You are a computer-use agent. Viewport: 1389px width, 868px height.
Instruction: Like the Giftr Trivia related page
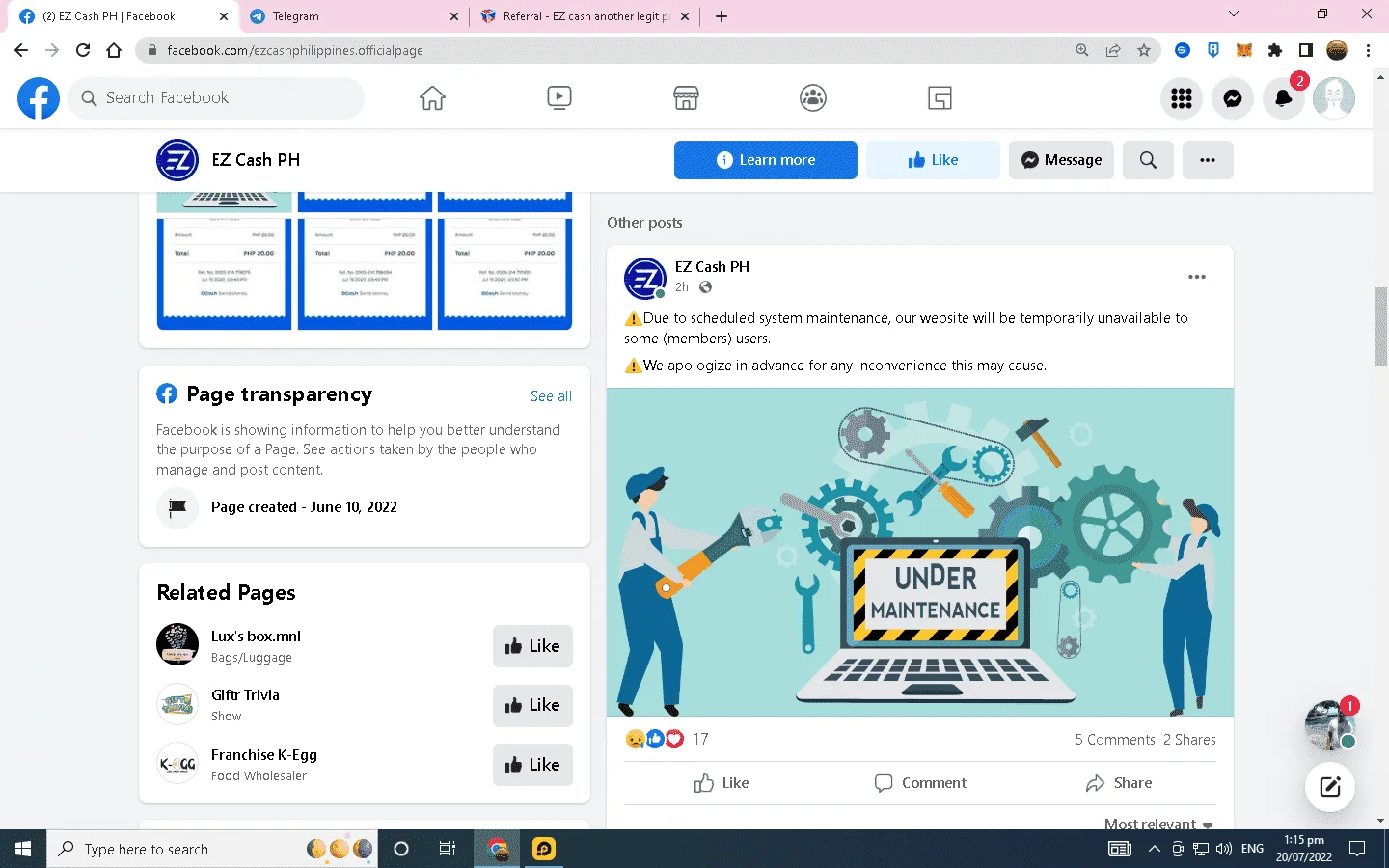pyautogui.click(x=532, y=705)
